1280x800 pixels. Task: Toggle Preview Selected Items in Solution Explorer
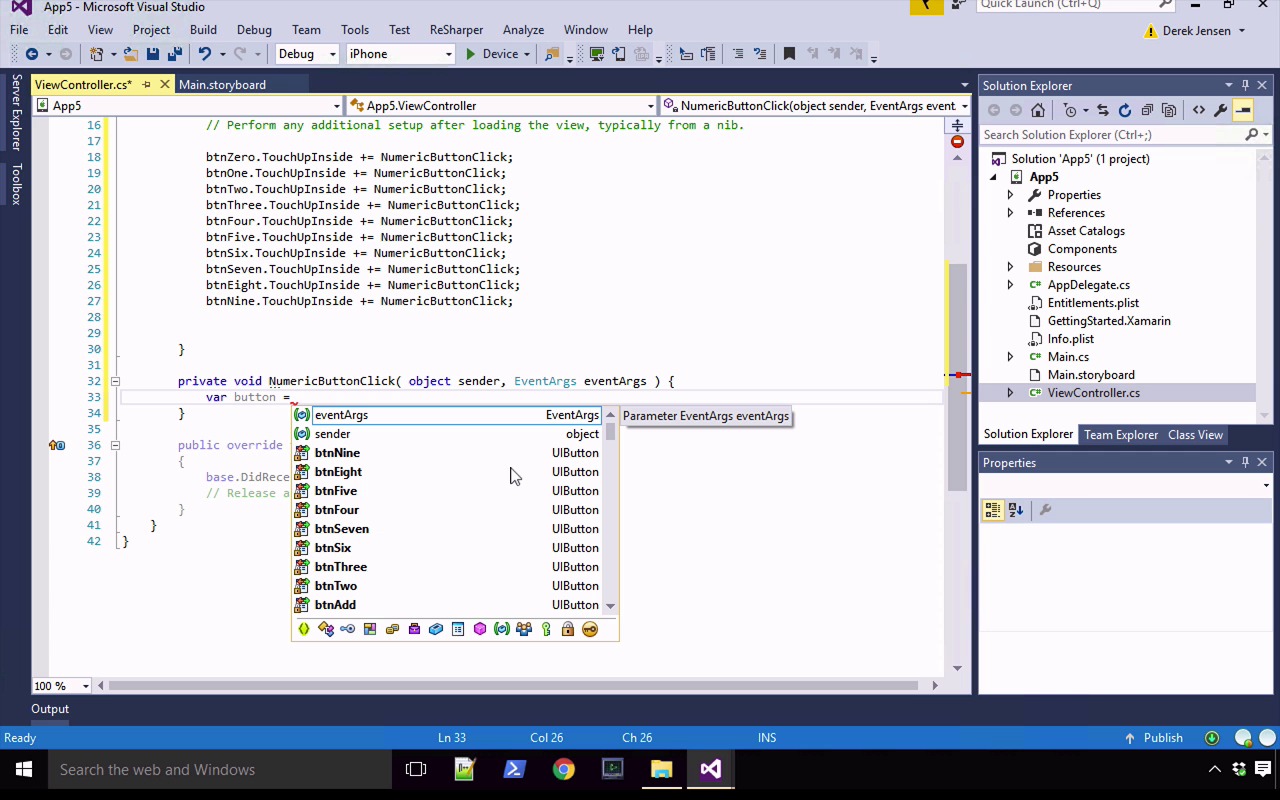coord(1242,110)
